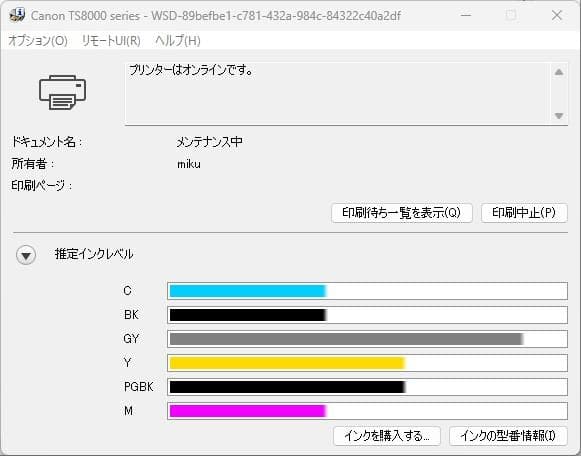The image size is (581, 456).
Task: Click the BK ink label
Action: click(x=131, y=315)
